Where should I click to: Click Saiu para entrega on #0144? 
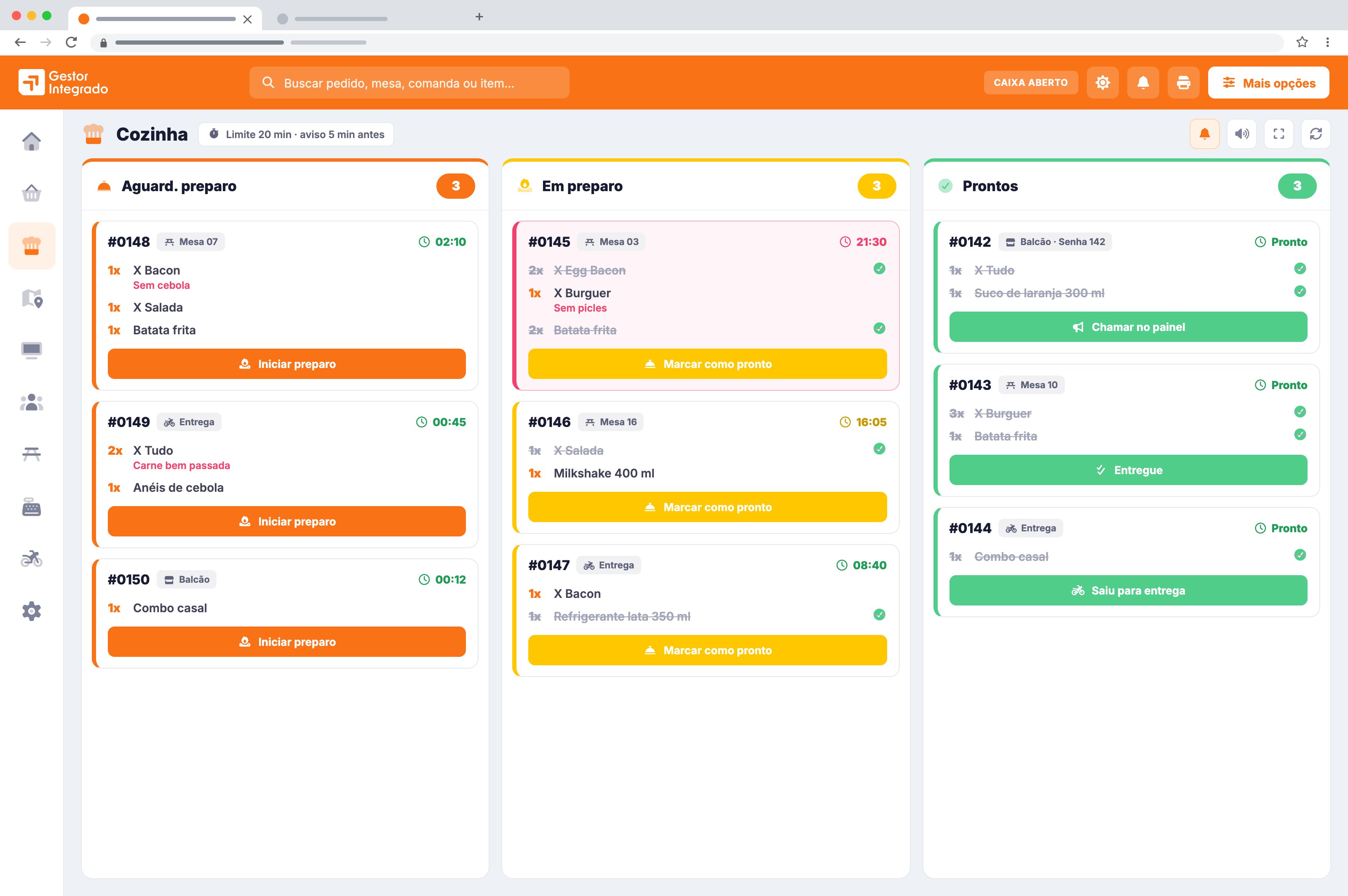pos(1128,590)
